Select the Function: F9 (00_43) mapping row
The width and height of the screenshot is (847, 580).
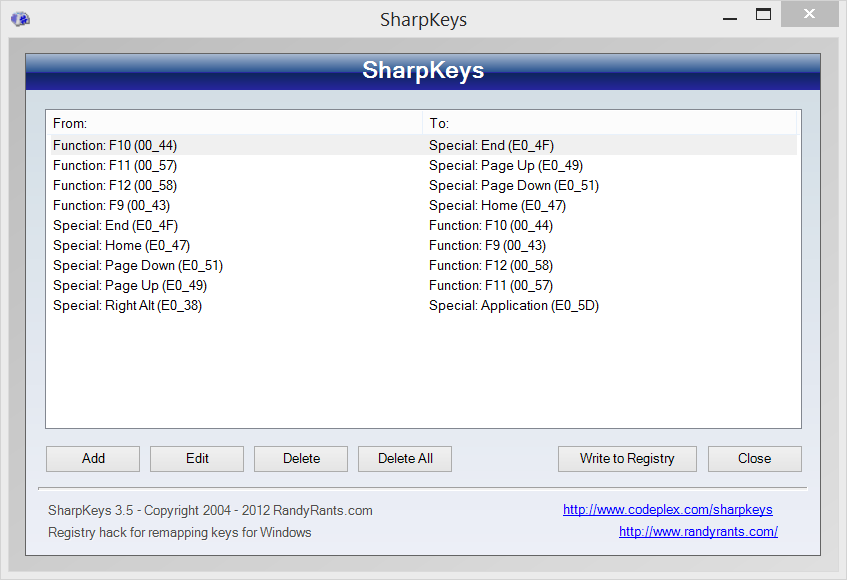coord(111,205)
